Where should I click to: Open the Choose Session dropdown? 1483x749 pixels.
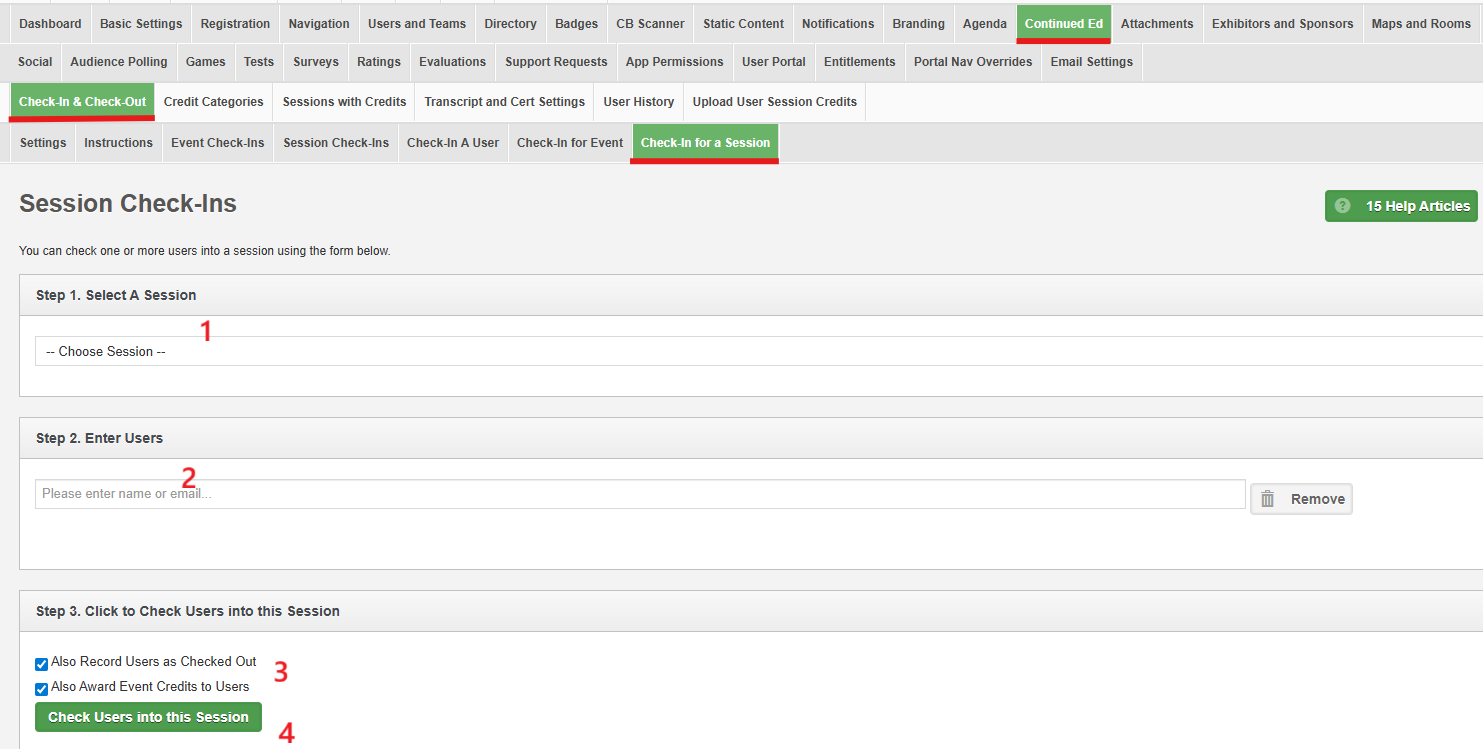pyautogui.click(x=758, y=351)
